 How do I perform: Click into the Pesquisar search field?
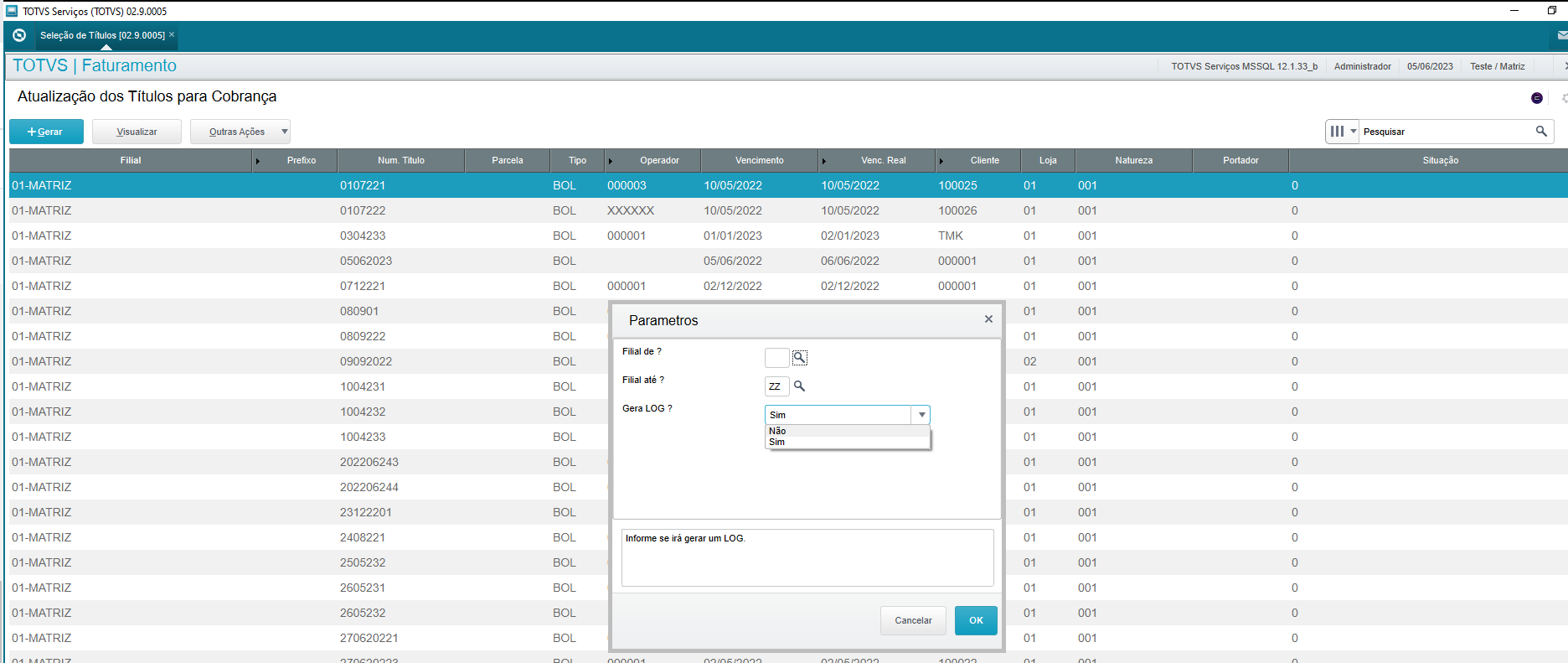point(1446,132)
